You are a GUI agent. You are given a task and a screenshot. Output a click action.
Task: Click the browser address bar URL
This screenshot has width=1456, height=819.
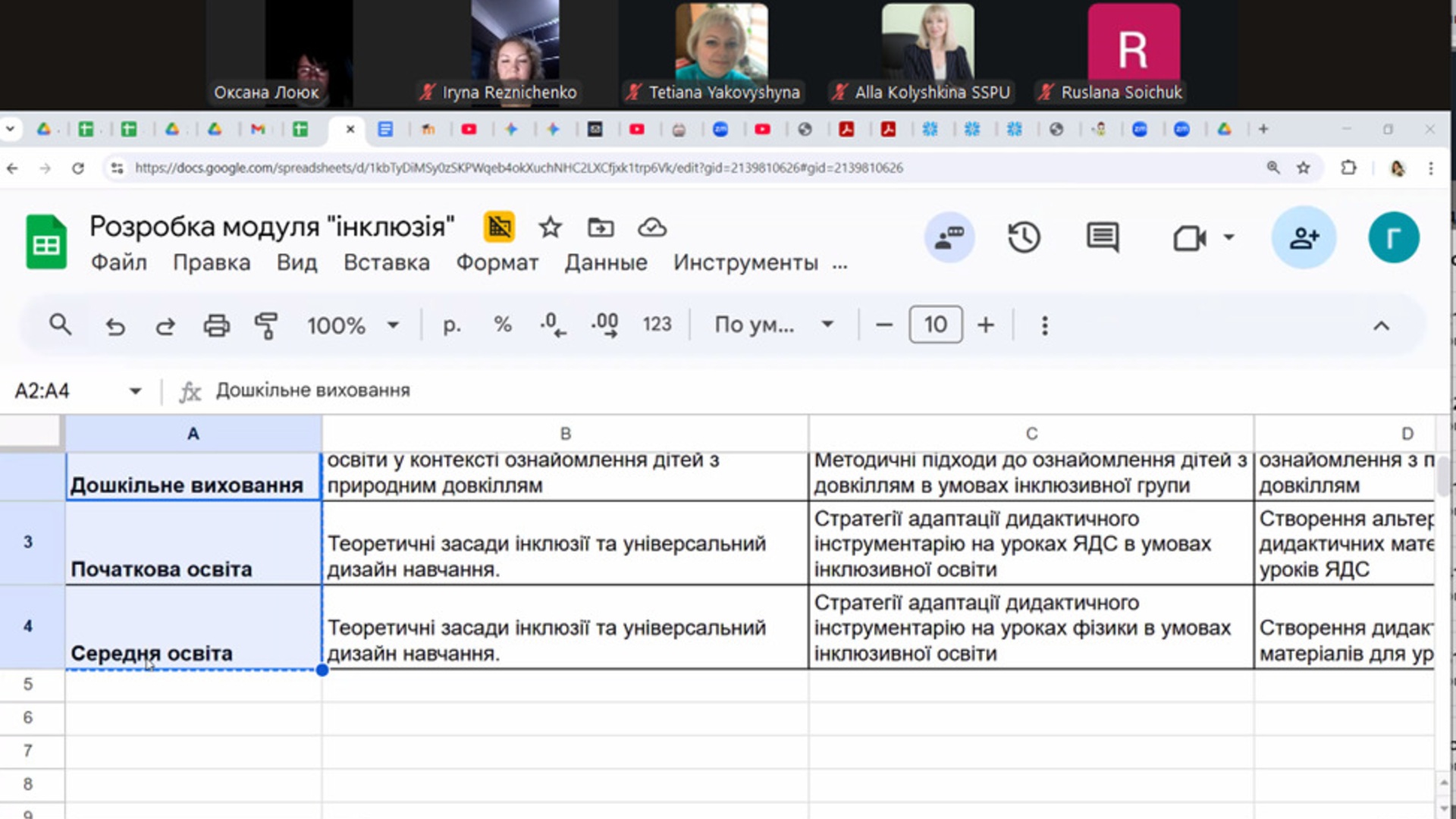pos(519,168)
